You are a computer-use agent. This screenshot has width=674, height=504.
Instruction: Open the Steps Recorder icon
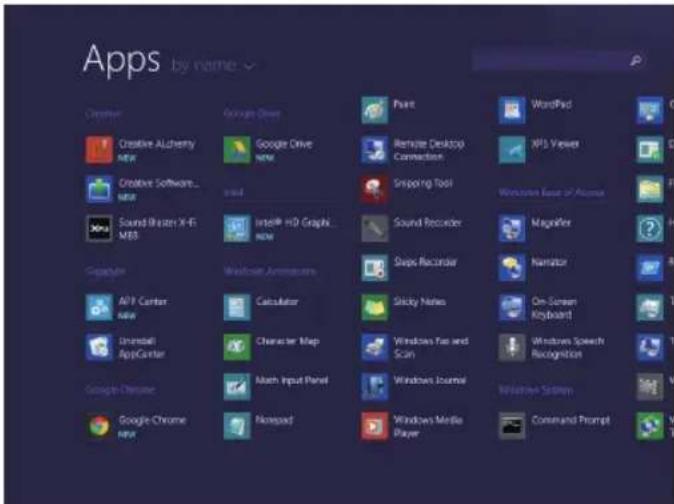coord(374,268)
